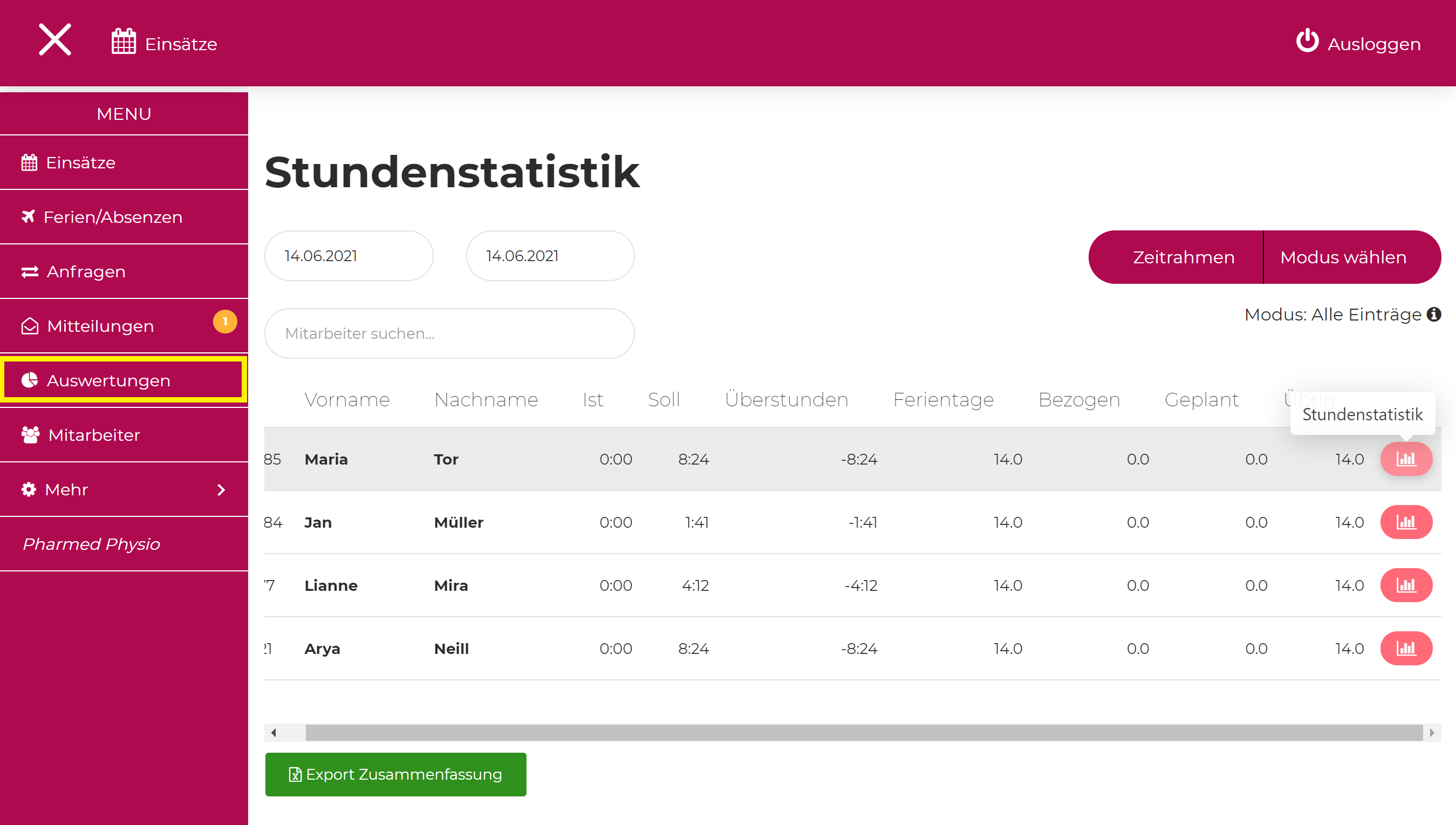Click the horizontal scrollbar right arrow

[1432, 733]
